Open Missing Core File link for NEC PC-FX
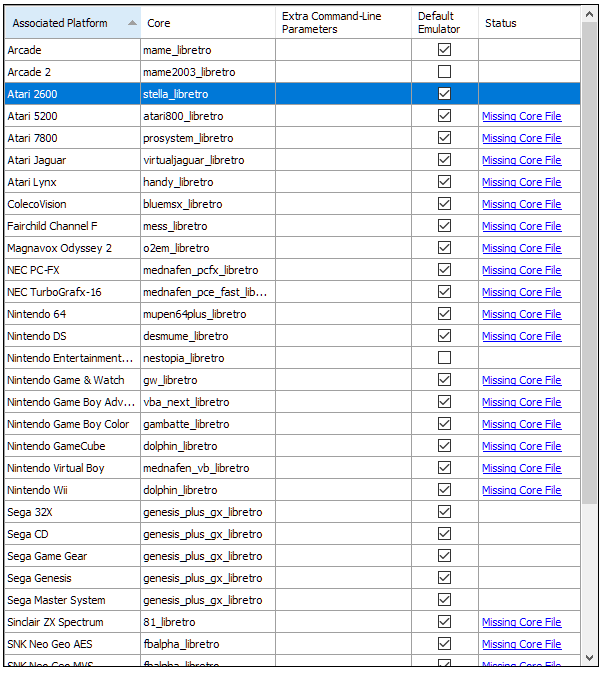Viewport: 606px width, 673px height. (521, 270)
